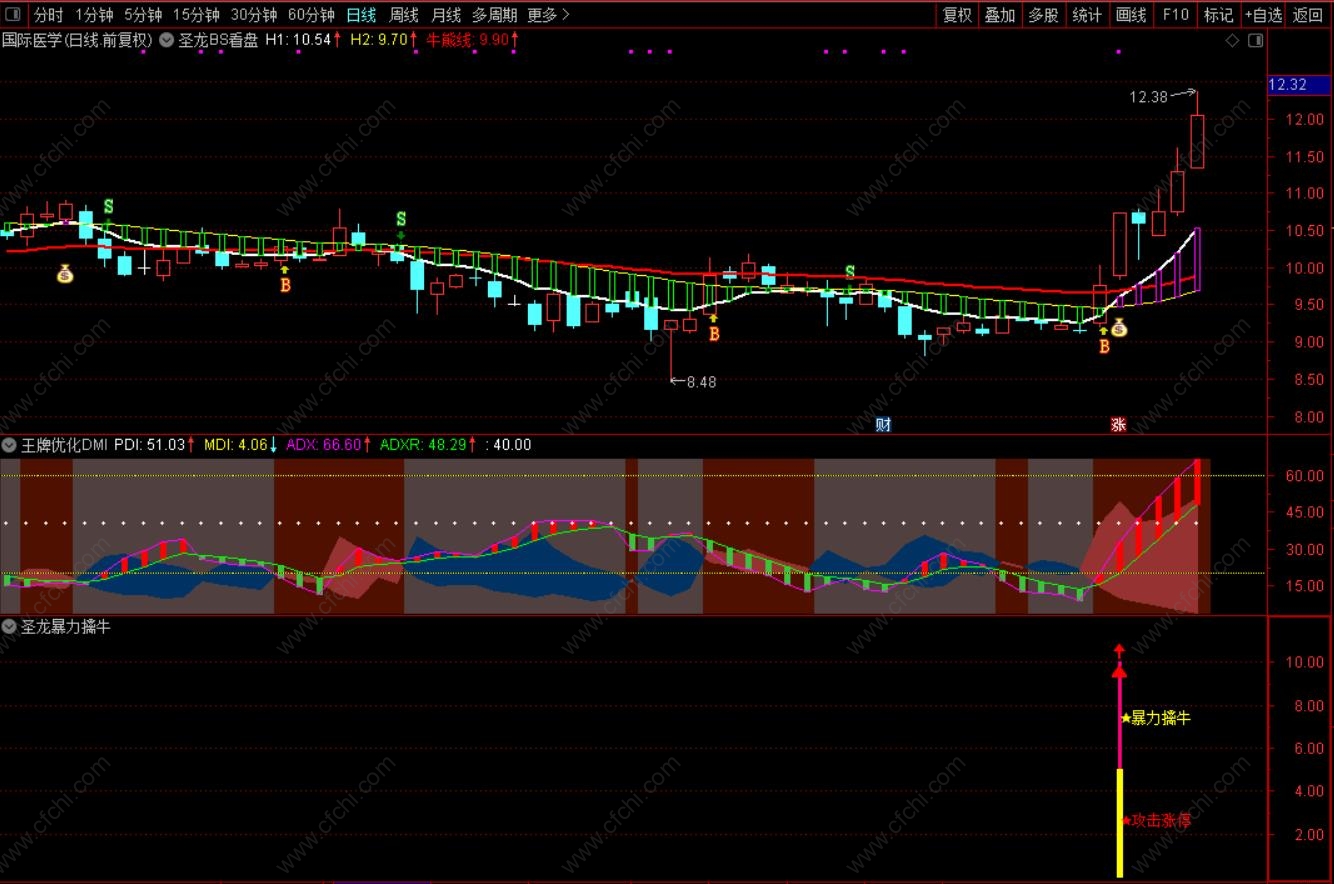
Task: Expand the 王牌优化DMI indicator dropdown
Action: [9, 445]
